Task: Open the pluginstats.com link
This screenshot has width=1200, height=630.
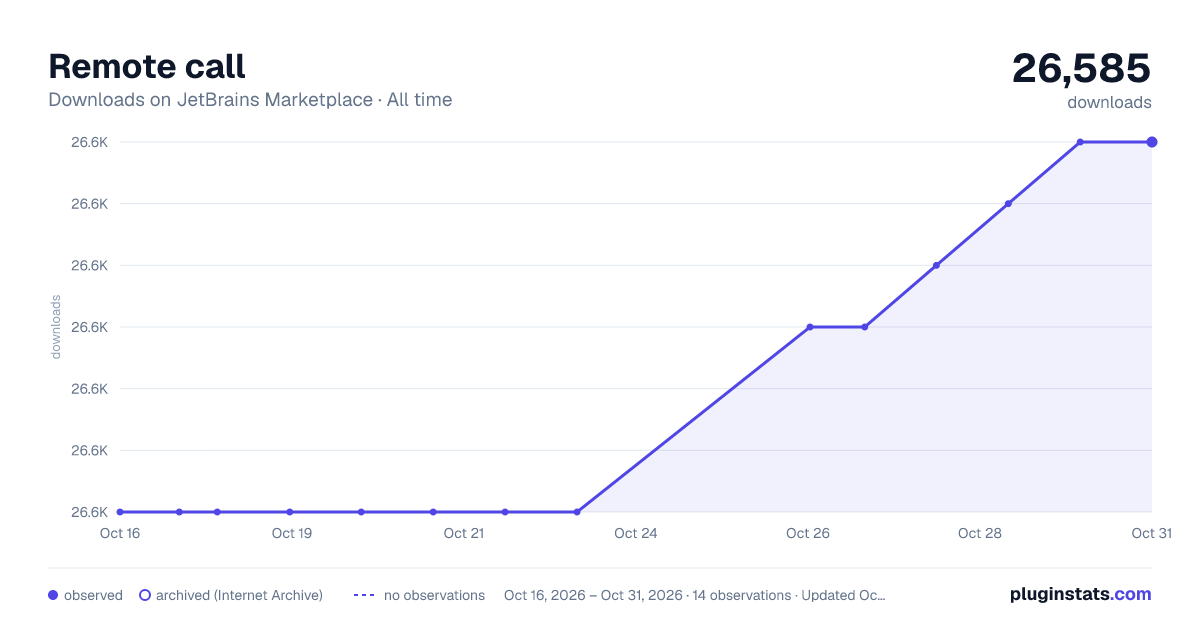Action: tap(1080, 594)
